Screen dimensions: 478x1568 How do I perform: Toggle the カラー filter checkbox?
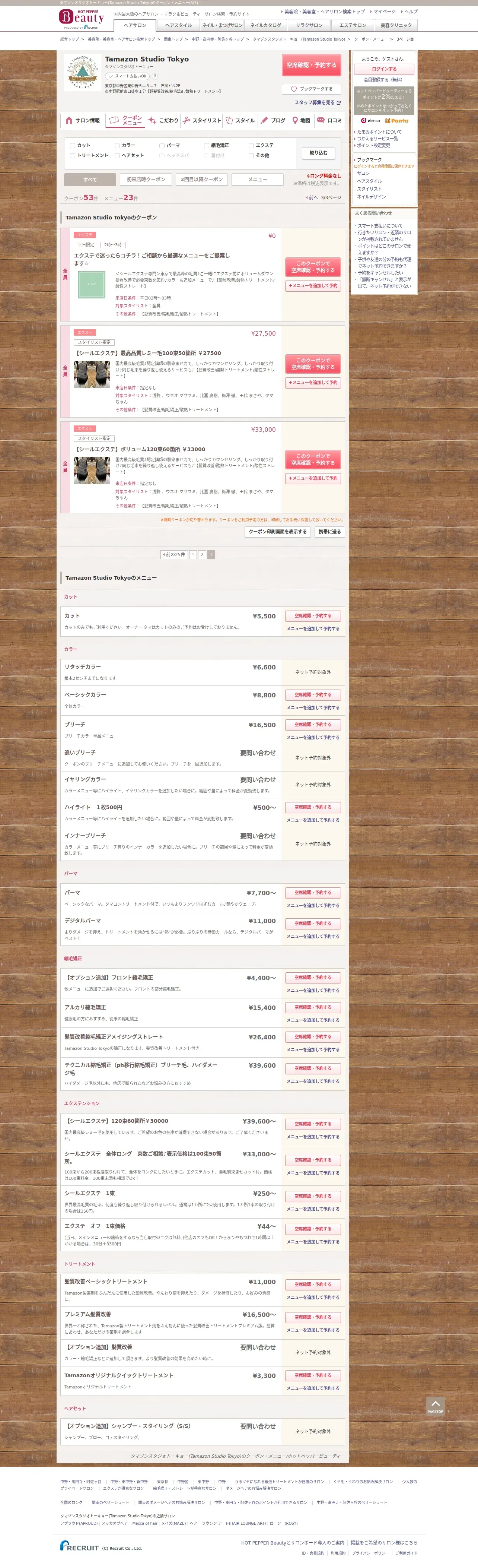(117, 146)
